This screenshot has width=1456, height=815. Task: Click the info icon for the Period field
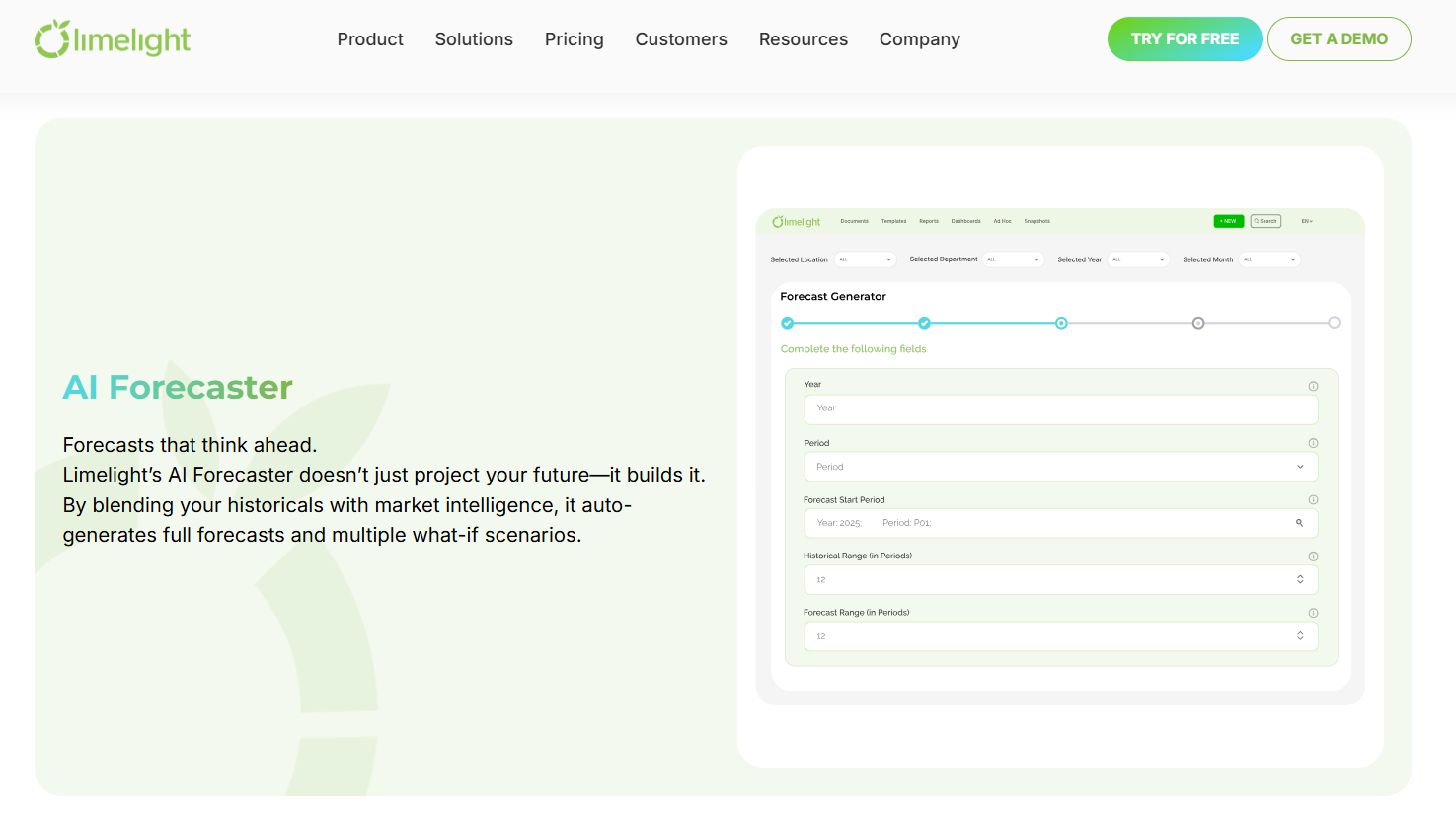click(1313, 443)
